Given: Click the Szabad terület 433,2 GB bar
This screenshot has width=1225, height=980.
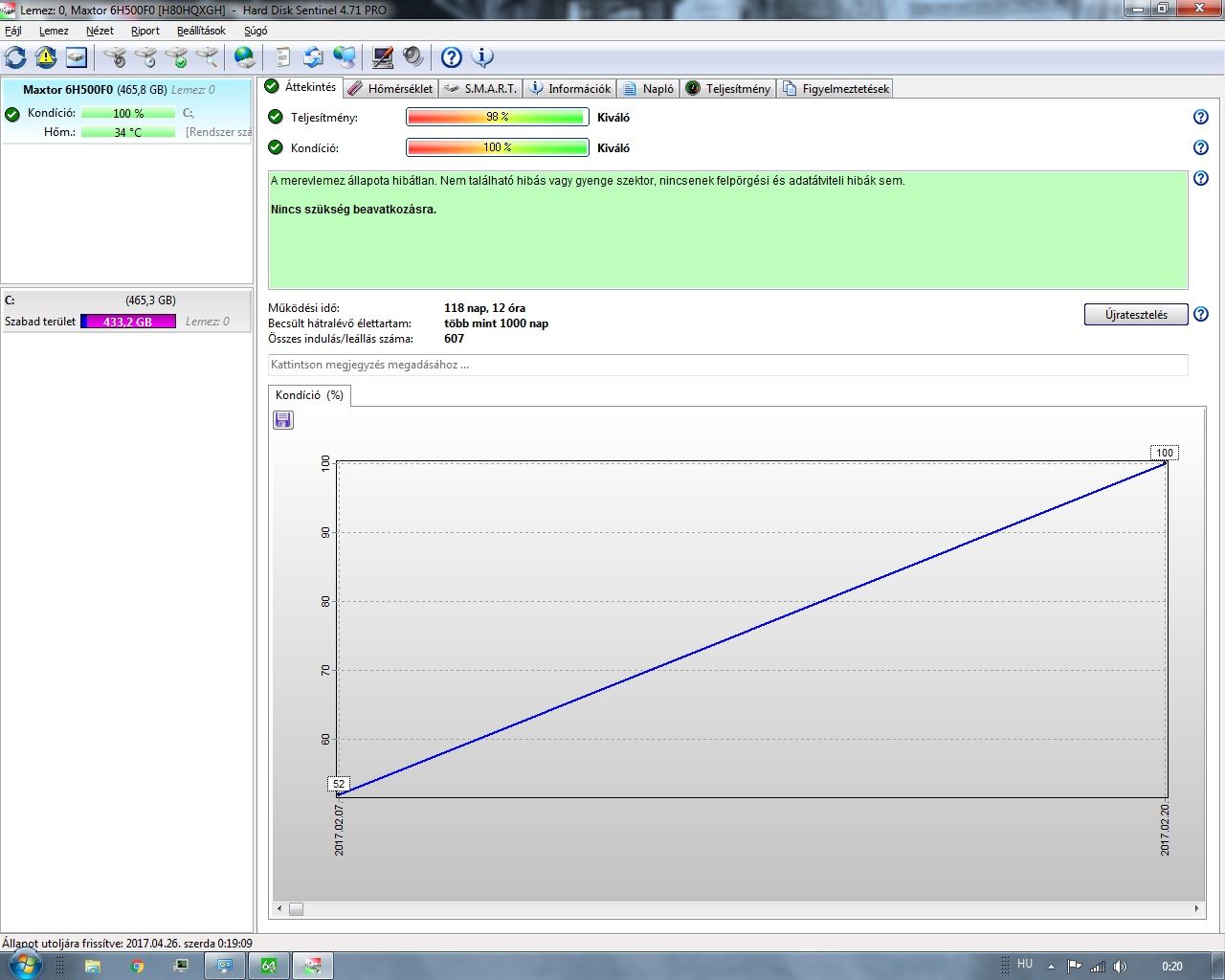Looking at the screenshot, I should 128,322.
